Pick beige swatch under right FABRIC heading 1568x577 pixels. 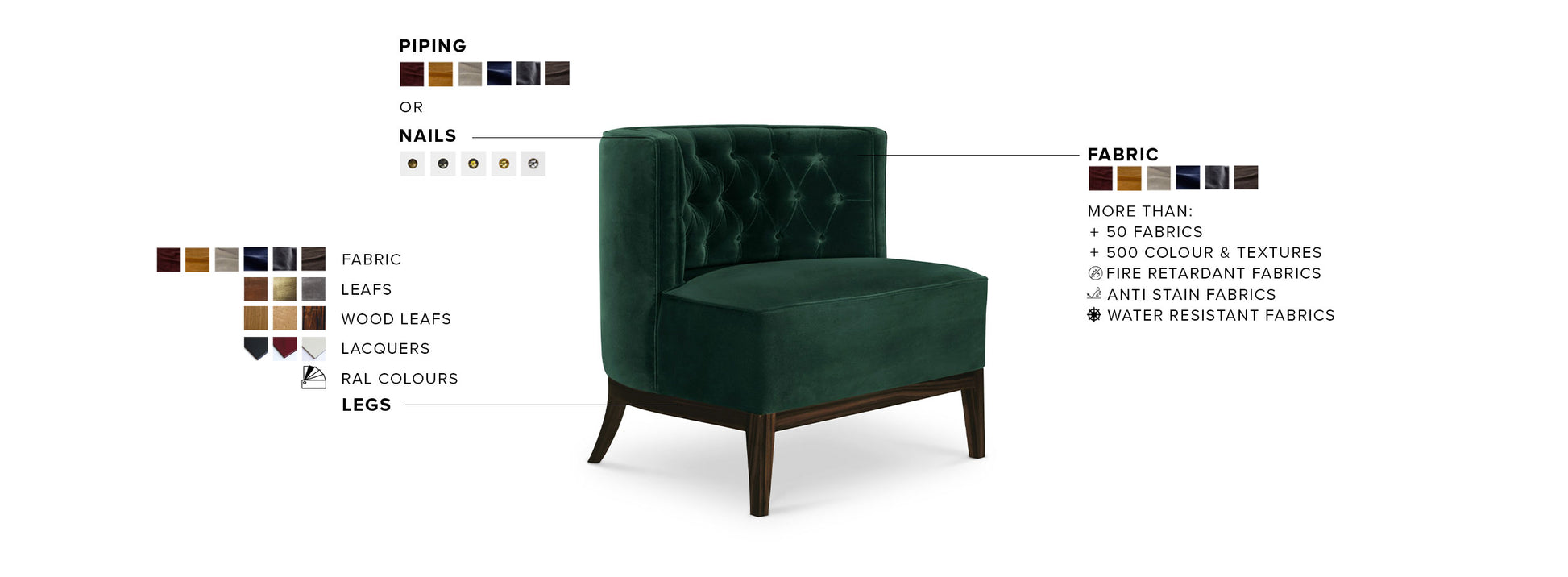tap(1159, 178)
